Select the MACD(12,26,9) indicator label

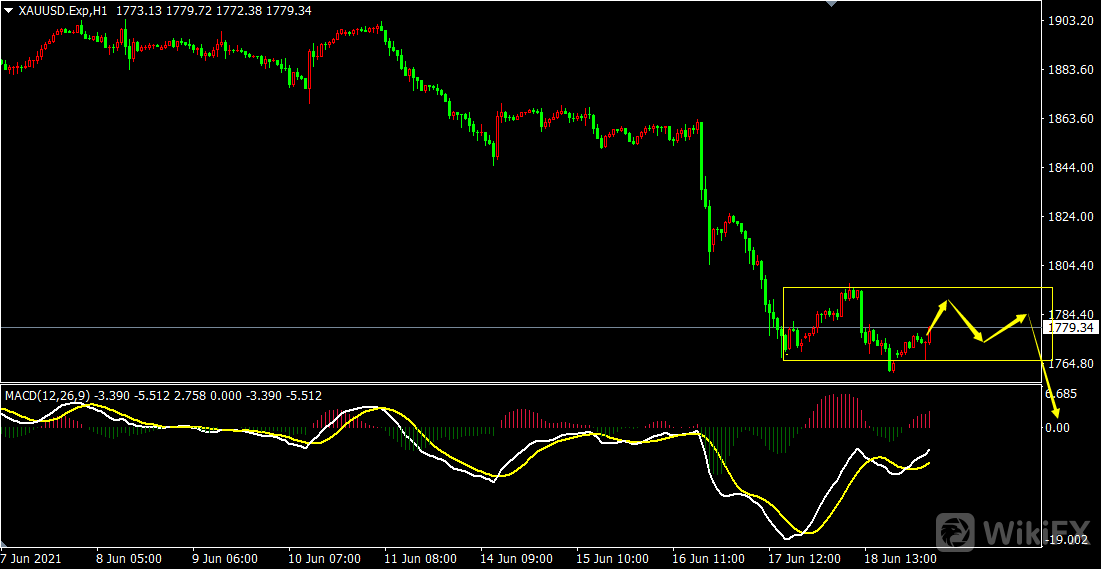(47, 396)
